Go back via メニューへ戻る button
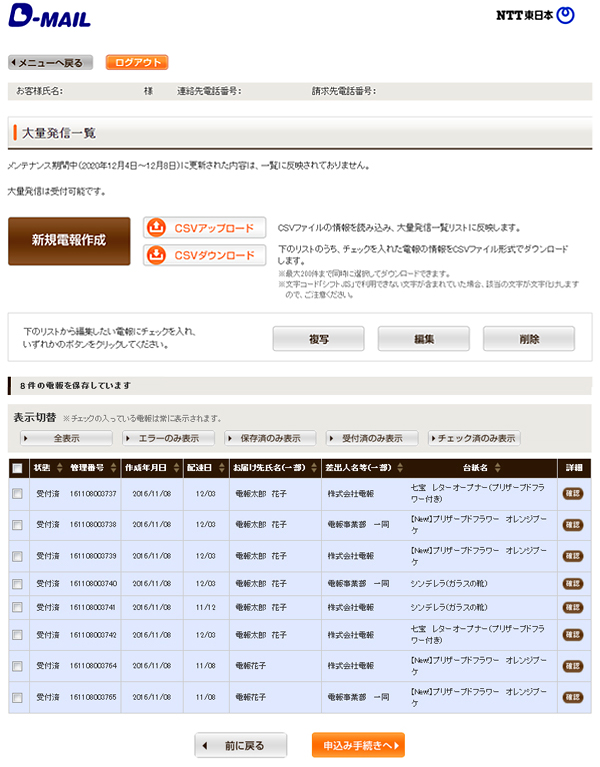 [x=50, y=63]
